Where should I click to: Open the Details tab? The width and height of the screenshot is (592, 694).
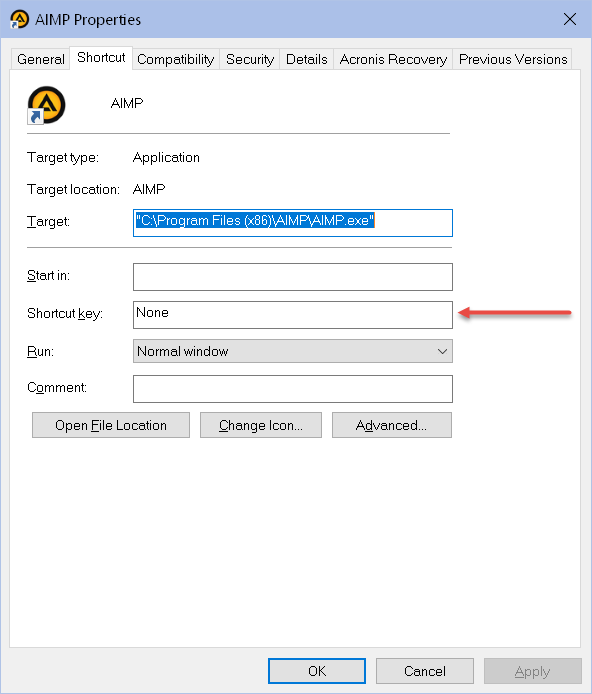(307, 59)
